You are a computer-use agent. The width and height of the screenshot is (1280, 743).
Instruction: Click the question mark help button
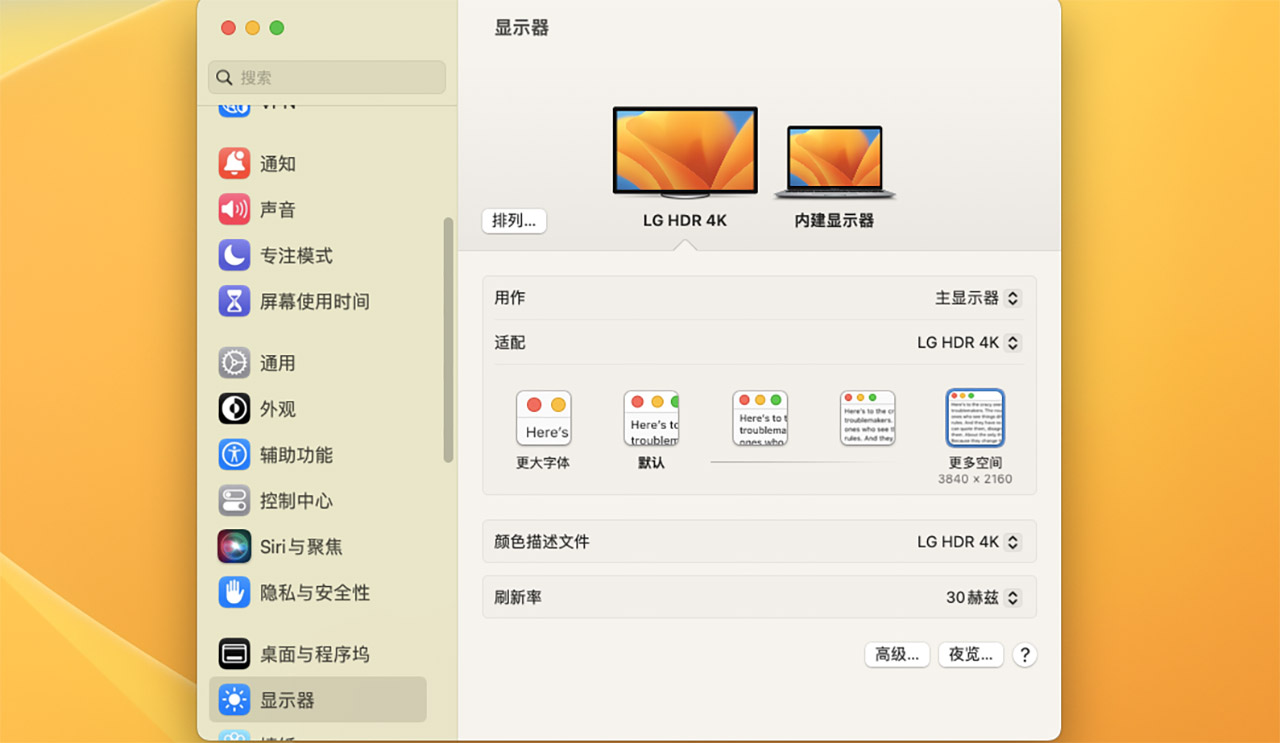click(x=1024, y=655)
